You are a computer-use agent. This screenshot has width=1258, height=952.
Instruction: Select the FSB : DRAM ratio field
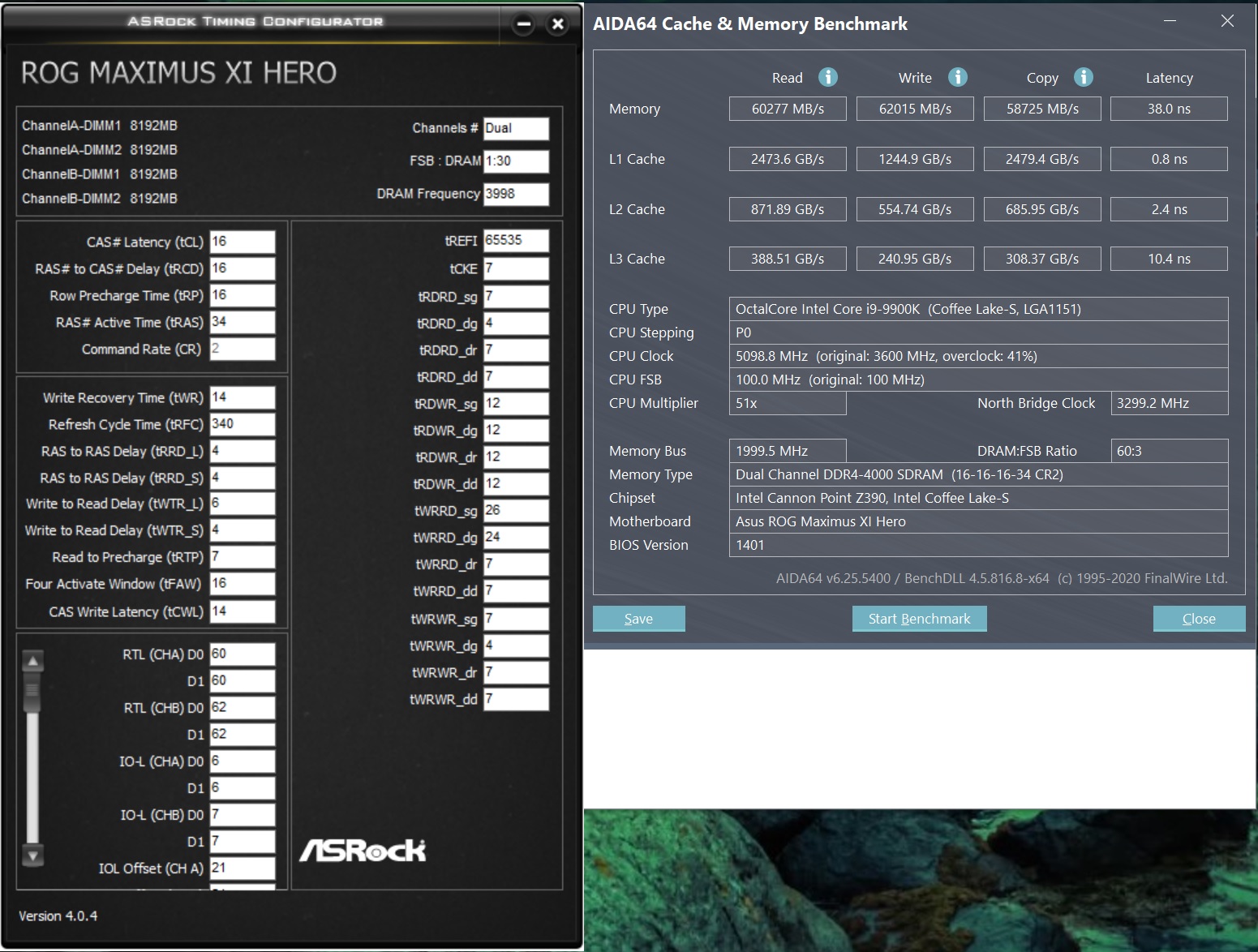516,161
